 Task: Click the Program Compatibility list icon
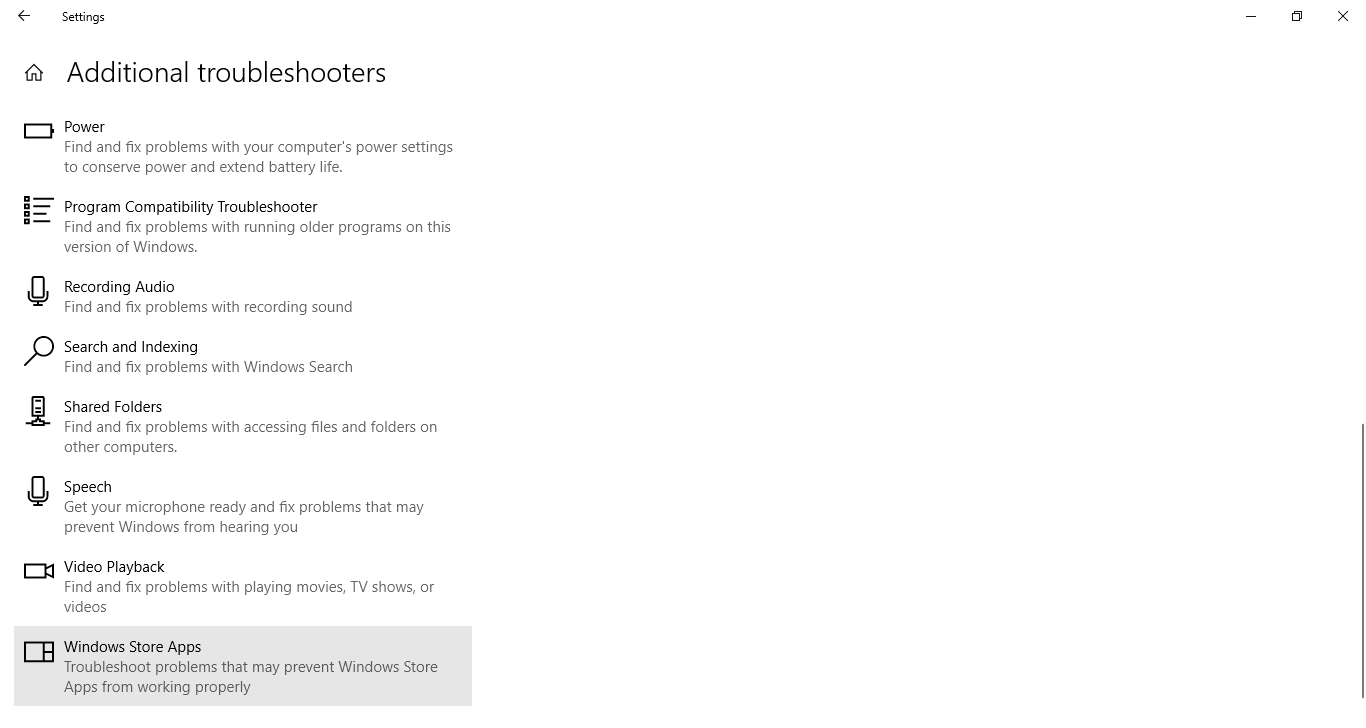[x=38, y=210]
